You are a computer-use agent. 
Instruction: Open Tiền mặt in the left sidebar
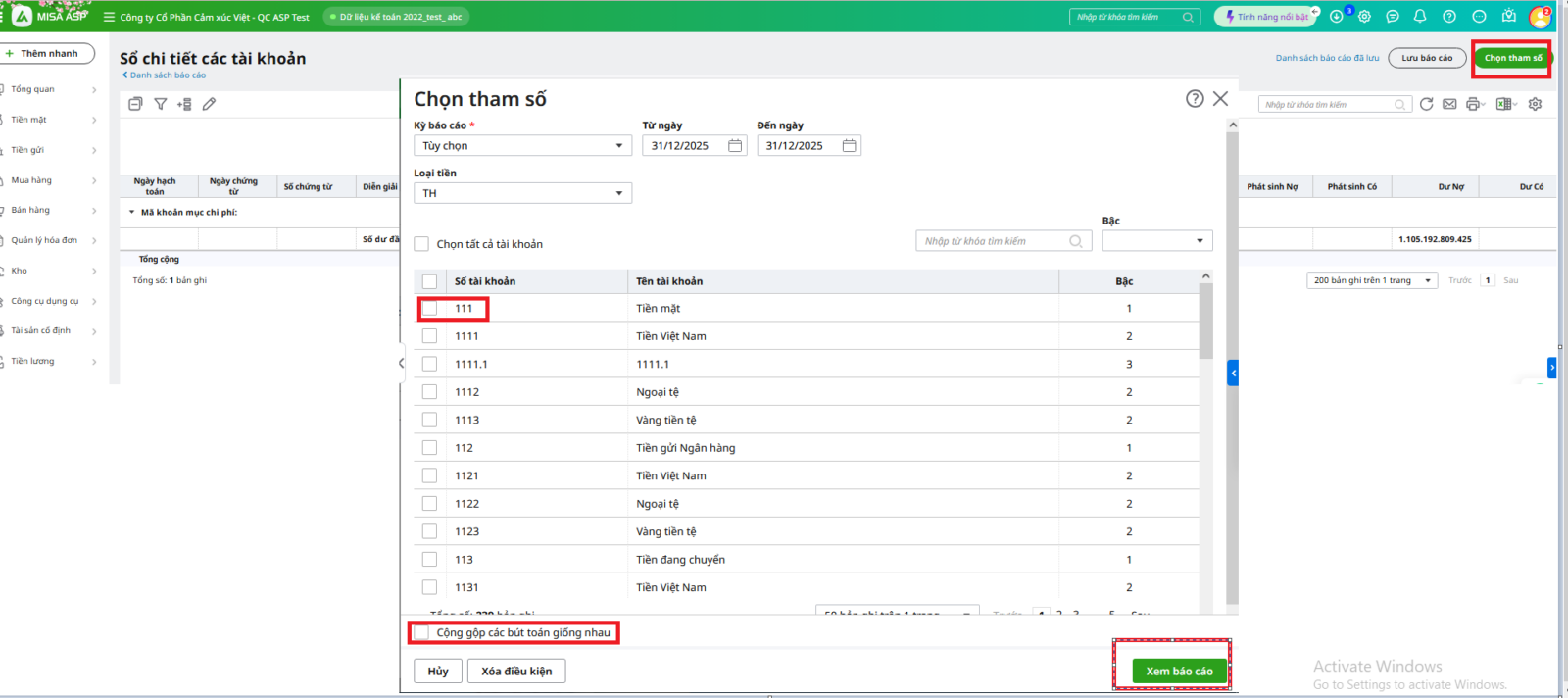pyautogui.click(x=29, y=120)
